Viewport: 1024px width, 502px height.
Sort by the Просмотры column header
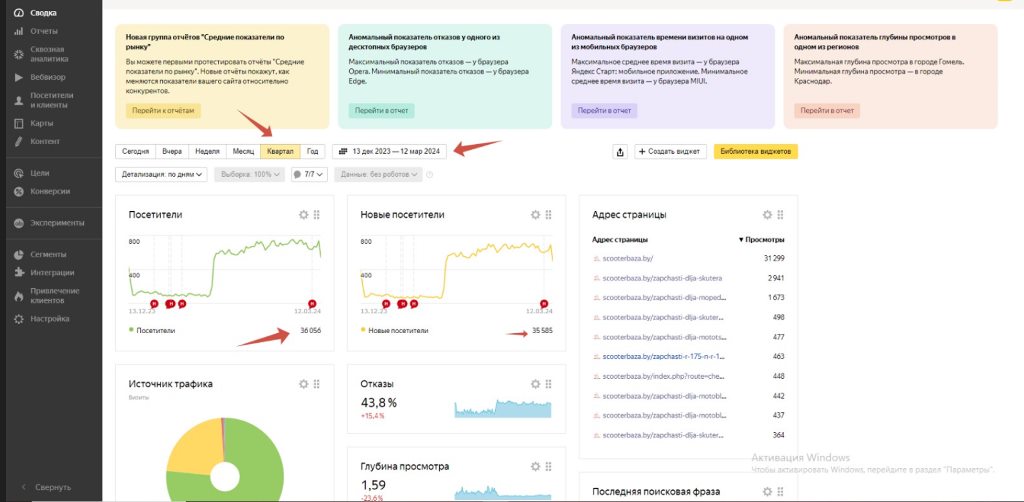click(761, 240)
